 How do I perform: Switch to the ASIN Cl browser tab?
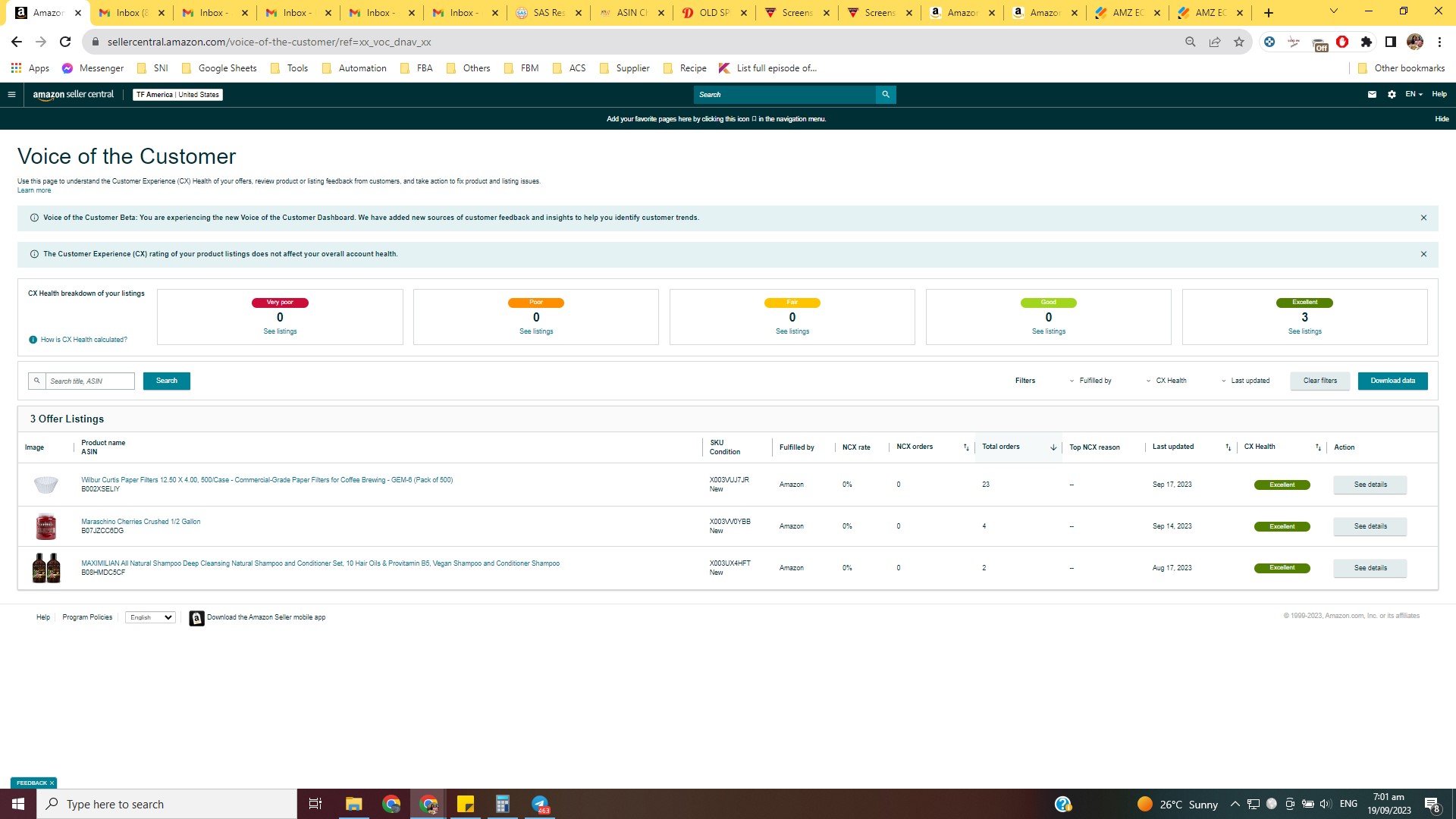point(632,13)
